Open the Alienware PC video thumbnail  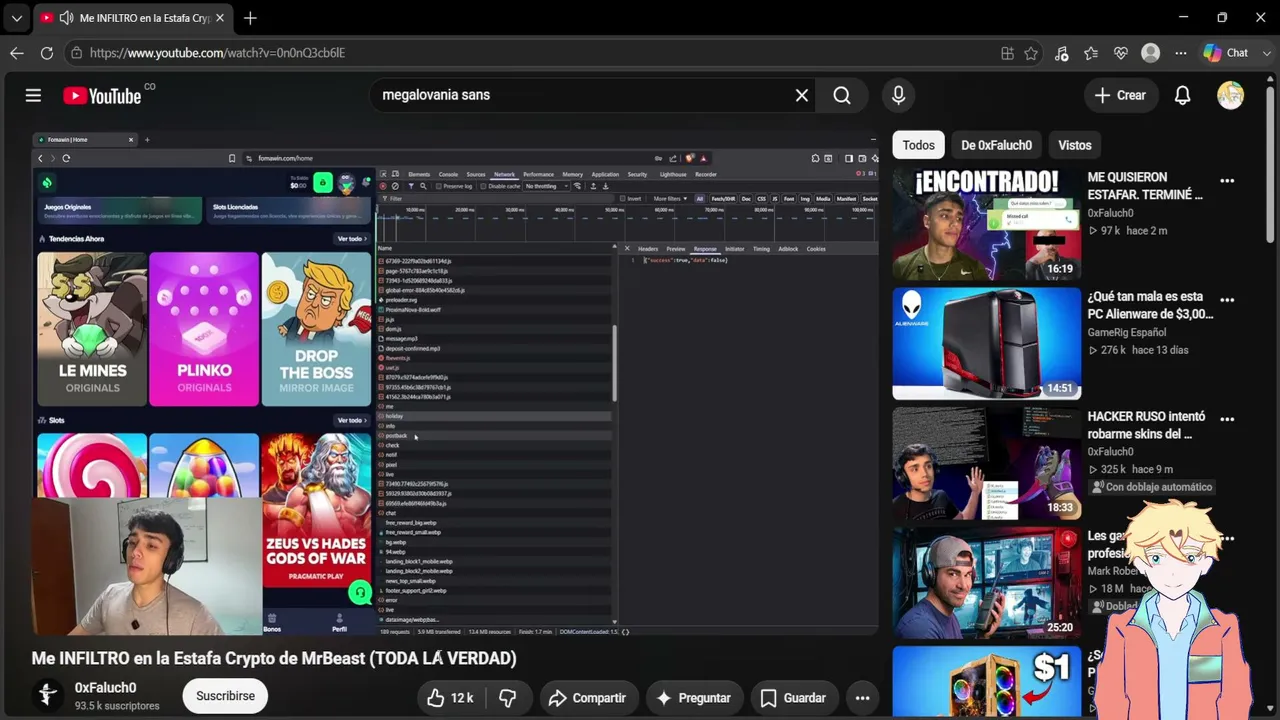coord(986,343)
